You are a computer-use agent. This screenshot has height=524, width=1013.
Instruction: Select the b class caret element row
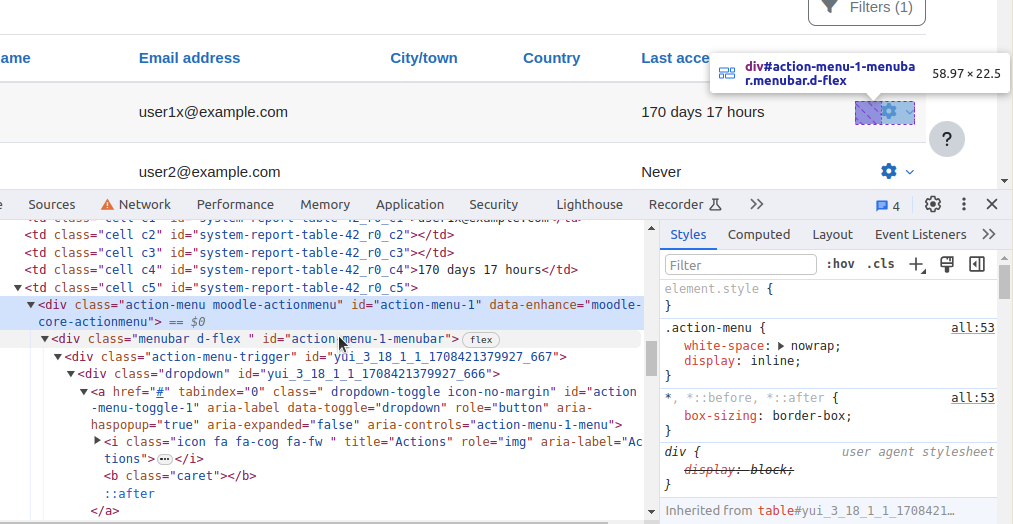click(x=180, y=476)
